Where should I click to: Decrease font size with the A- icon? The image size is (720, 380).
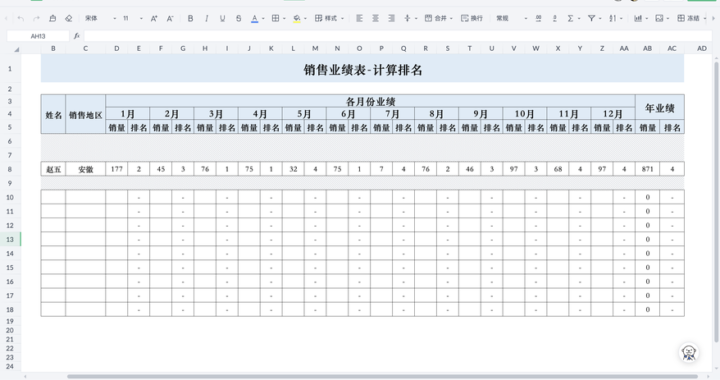[x=170, y=18]
